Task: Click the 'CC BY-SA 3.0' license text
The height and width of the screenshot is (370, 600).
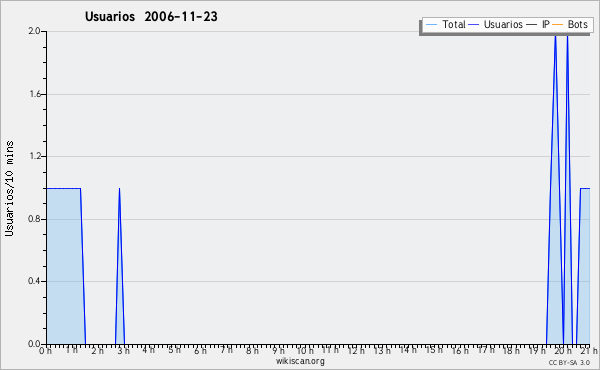Action: point(569,363)
